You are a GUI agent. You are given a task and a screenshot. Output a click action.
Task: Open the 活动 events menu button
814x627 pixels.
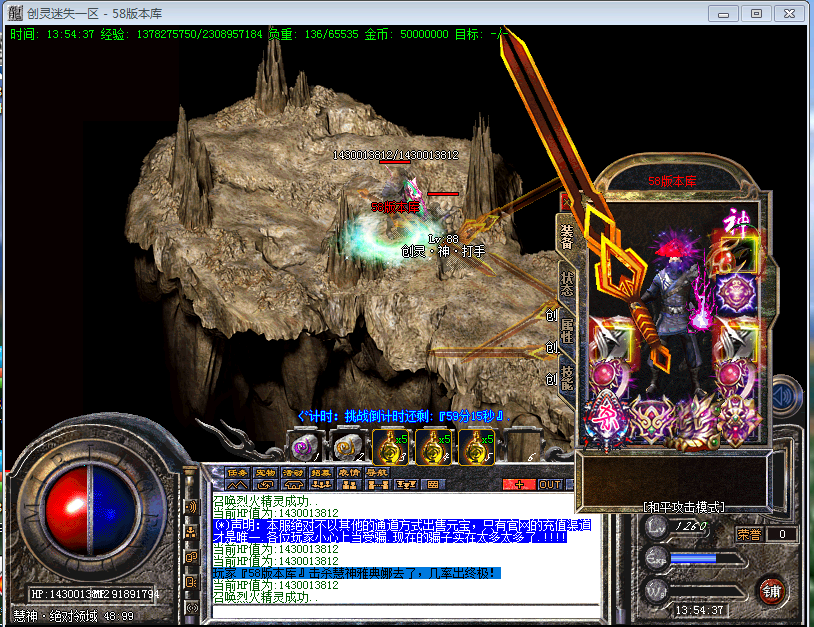(293, 472)
